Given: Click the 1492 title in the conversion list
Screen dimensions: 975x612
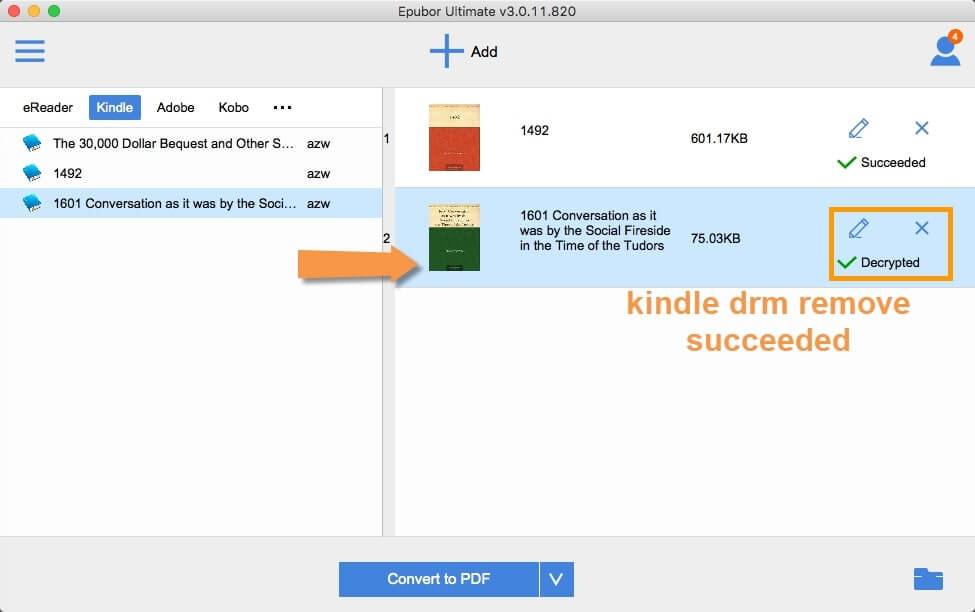Looking at the screenshot, I should 535,131.
